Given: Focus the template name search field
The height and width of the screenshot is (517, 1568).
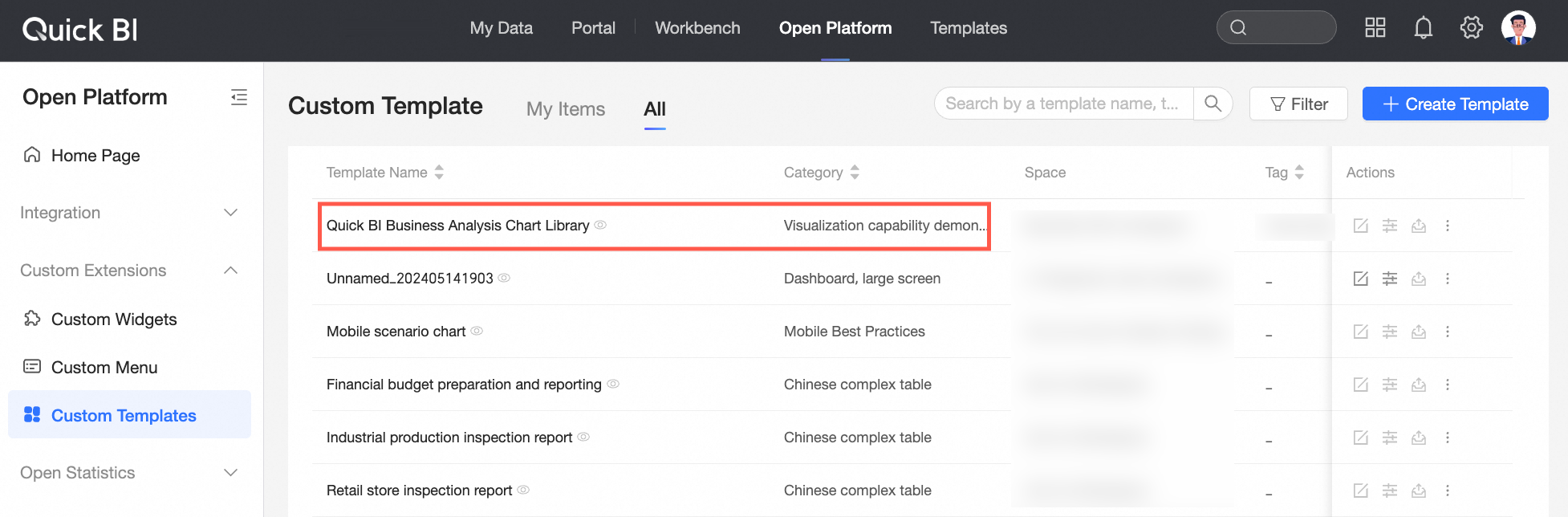Looking at the screenshot, I should [x=1062, y=104].
